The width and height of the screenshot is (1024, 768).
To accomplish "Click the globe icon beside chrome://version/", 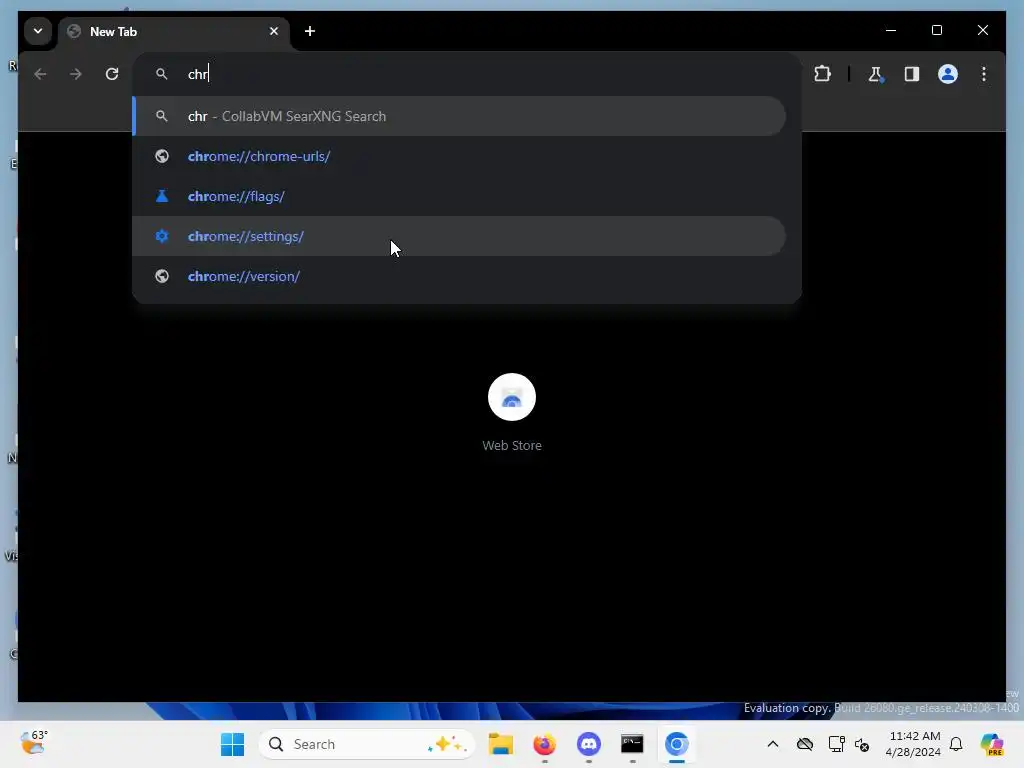I will click(161, 276).
